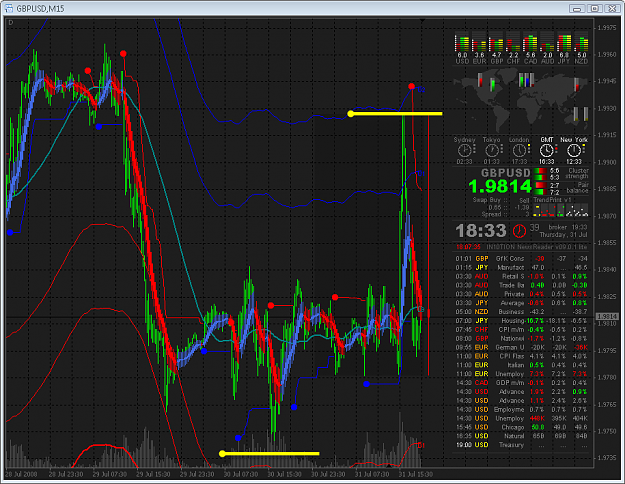This screenshot has width=625, height=484.
Task: Click the '29 Jul 15:30' time axis label
Action: tap(153, 474)
